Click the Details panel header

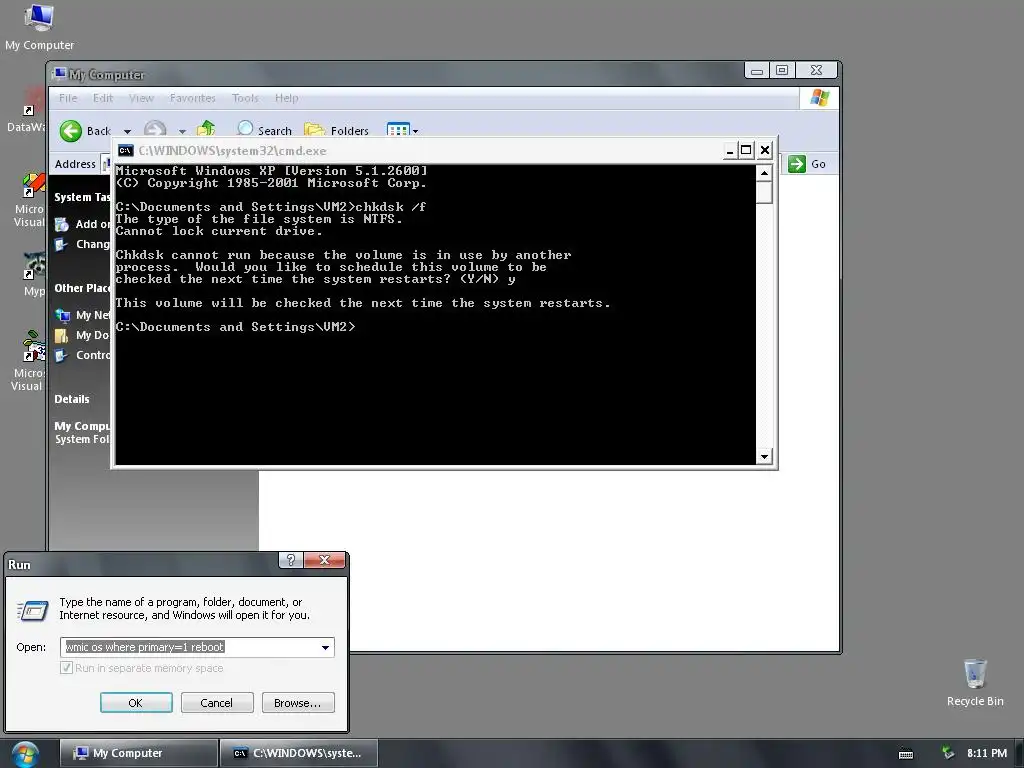tap(72, 399)
